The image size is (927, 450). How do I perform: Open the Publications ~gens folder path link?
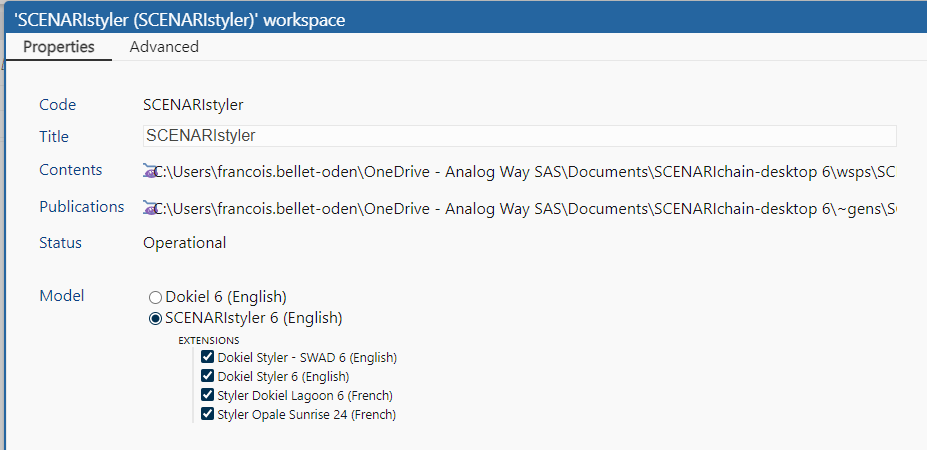[x=525, y=209]
